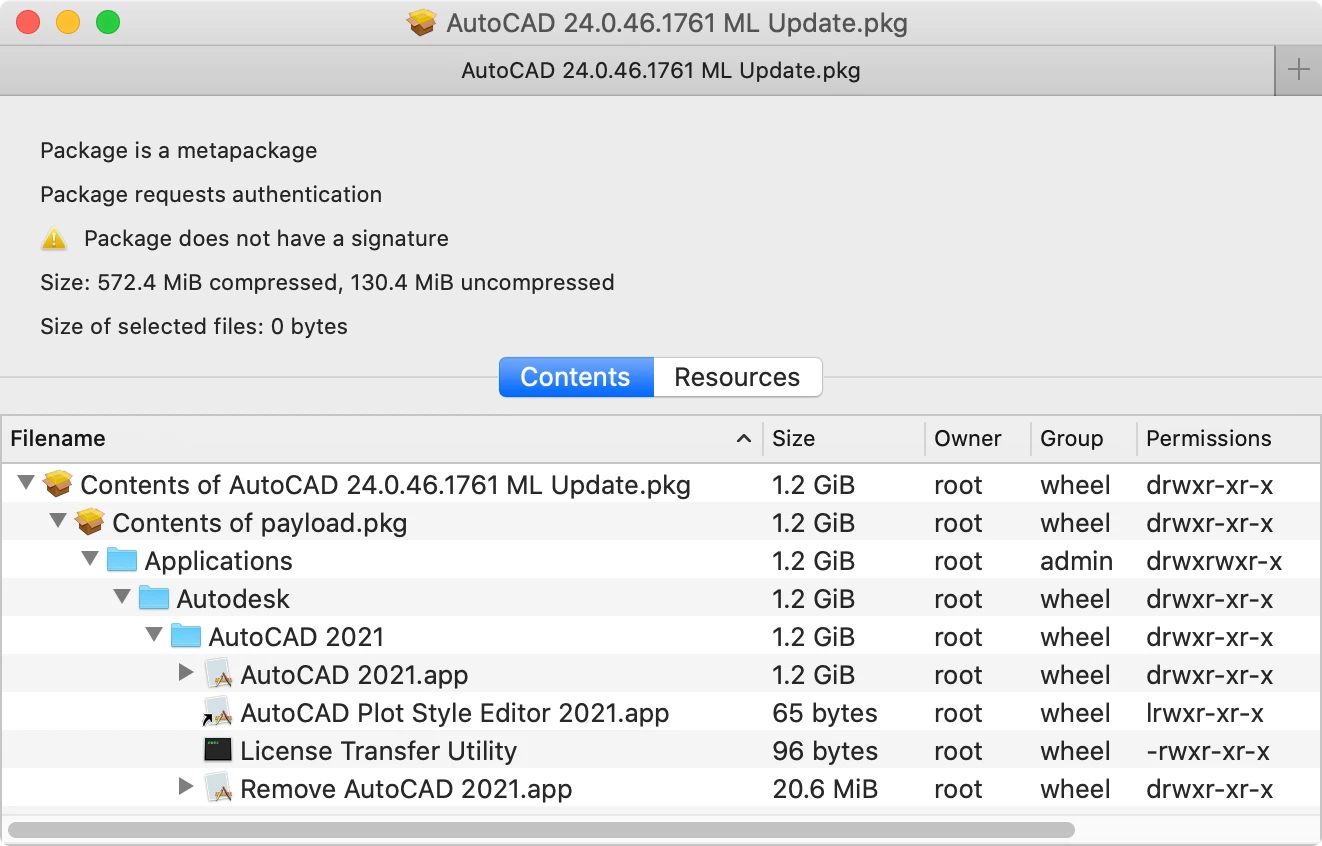The image size is (1322, 846).
Task: Click the License Transfer Utility terminal icon
Action: point(218,750)
